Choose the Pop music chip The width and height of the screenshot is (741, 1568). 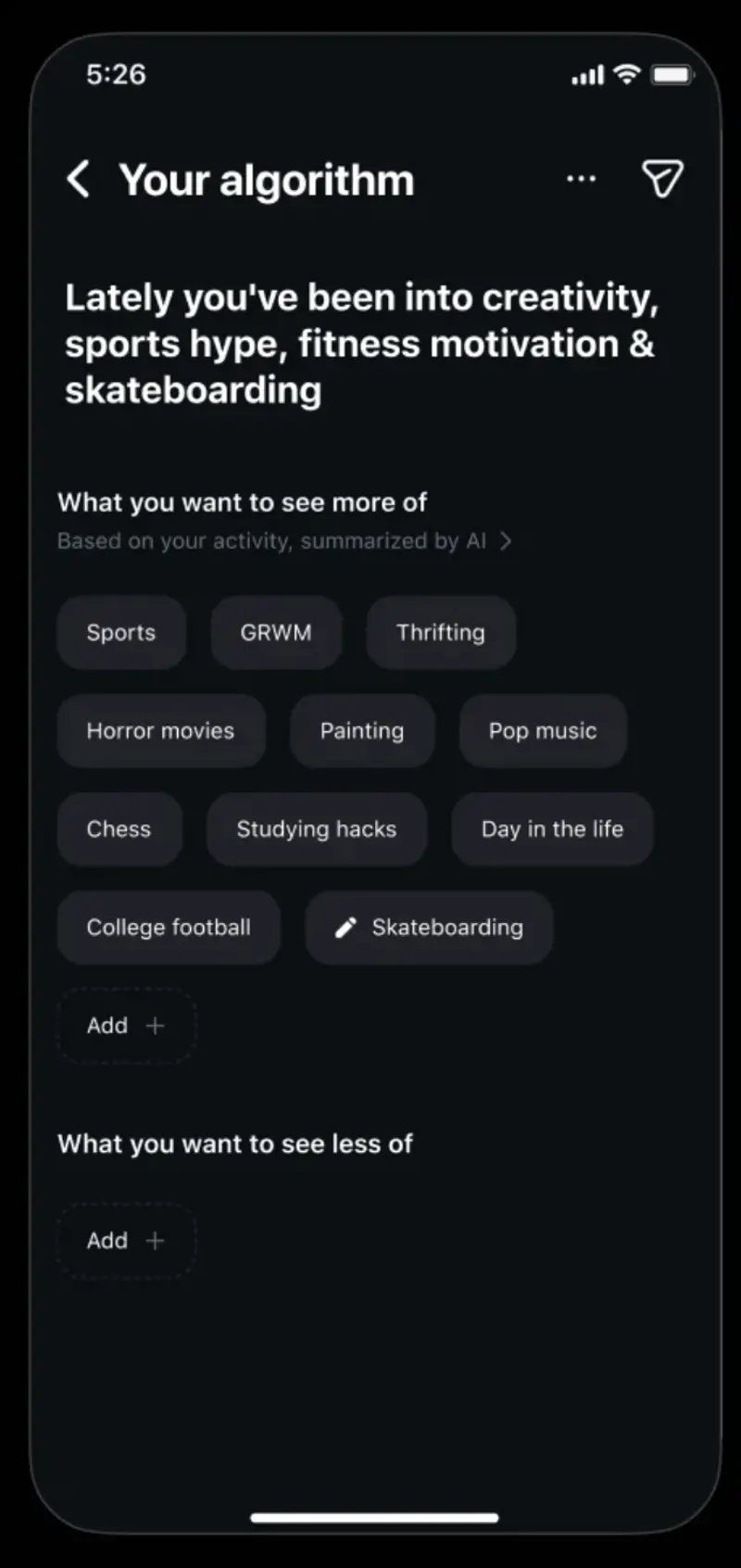pos(543,731)
